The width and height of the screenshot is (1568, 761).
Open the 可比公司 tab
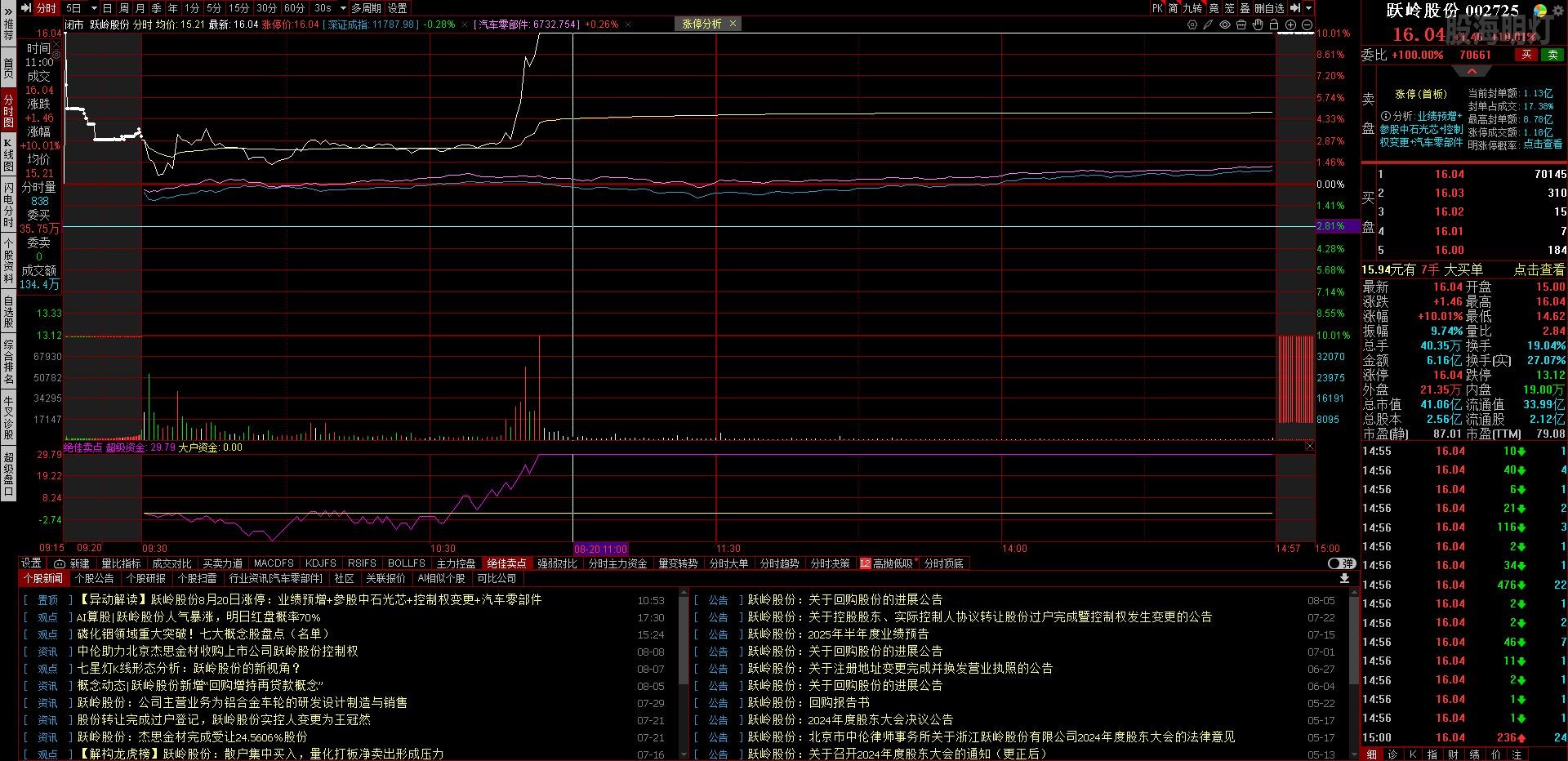(497, 578)
